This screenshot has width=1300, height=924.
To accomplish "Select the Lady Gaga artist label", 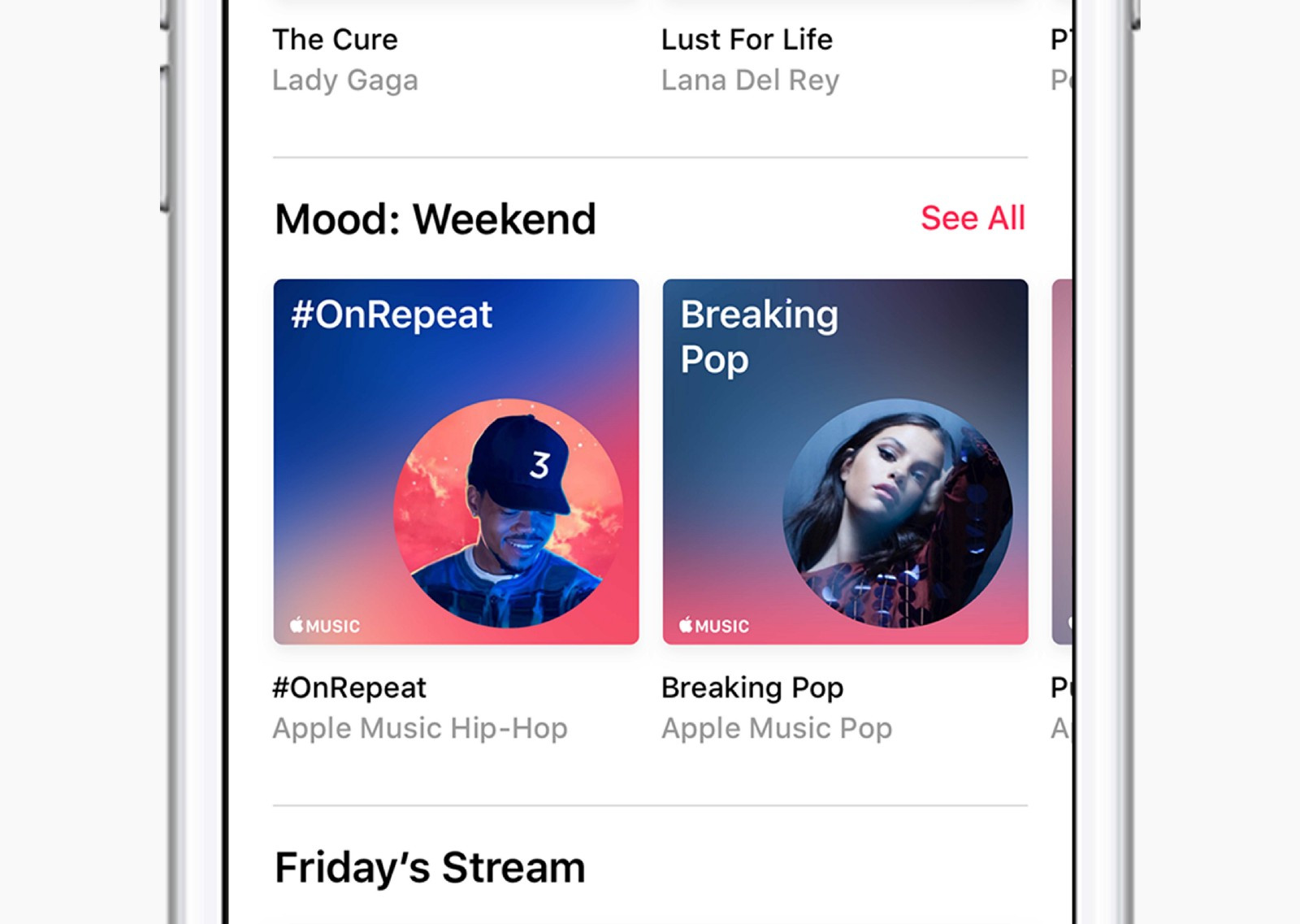I will (x=345, y=80).
